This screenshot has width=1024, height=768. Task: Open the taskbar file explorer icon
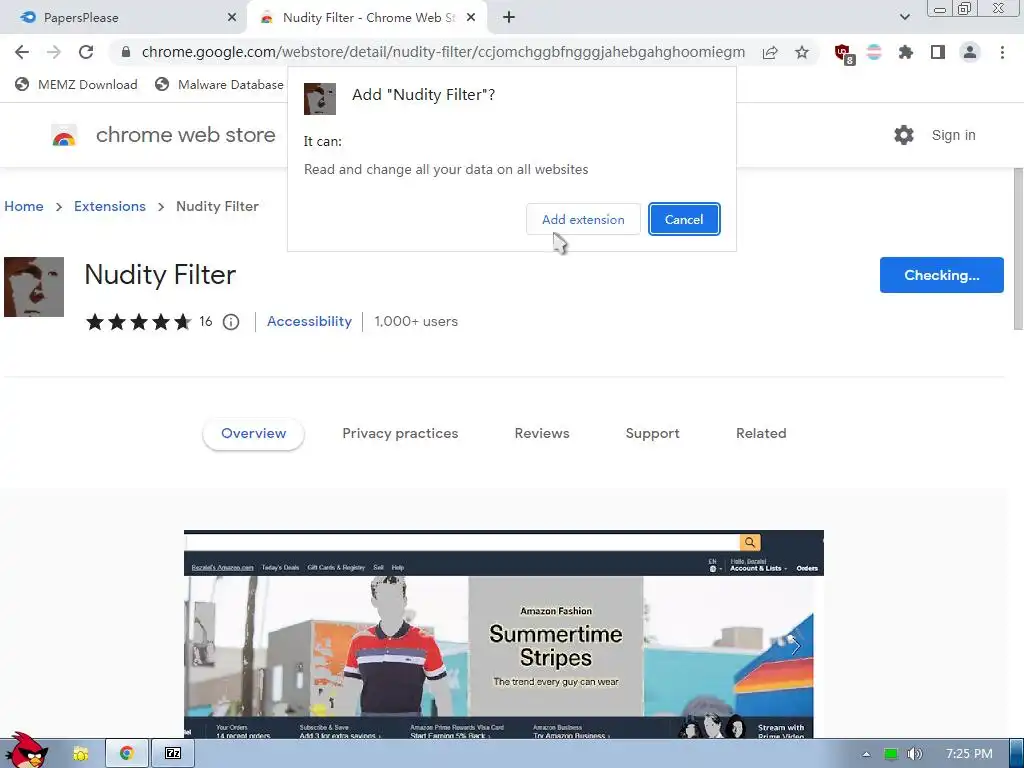tap(81, 754)
